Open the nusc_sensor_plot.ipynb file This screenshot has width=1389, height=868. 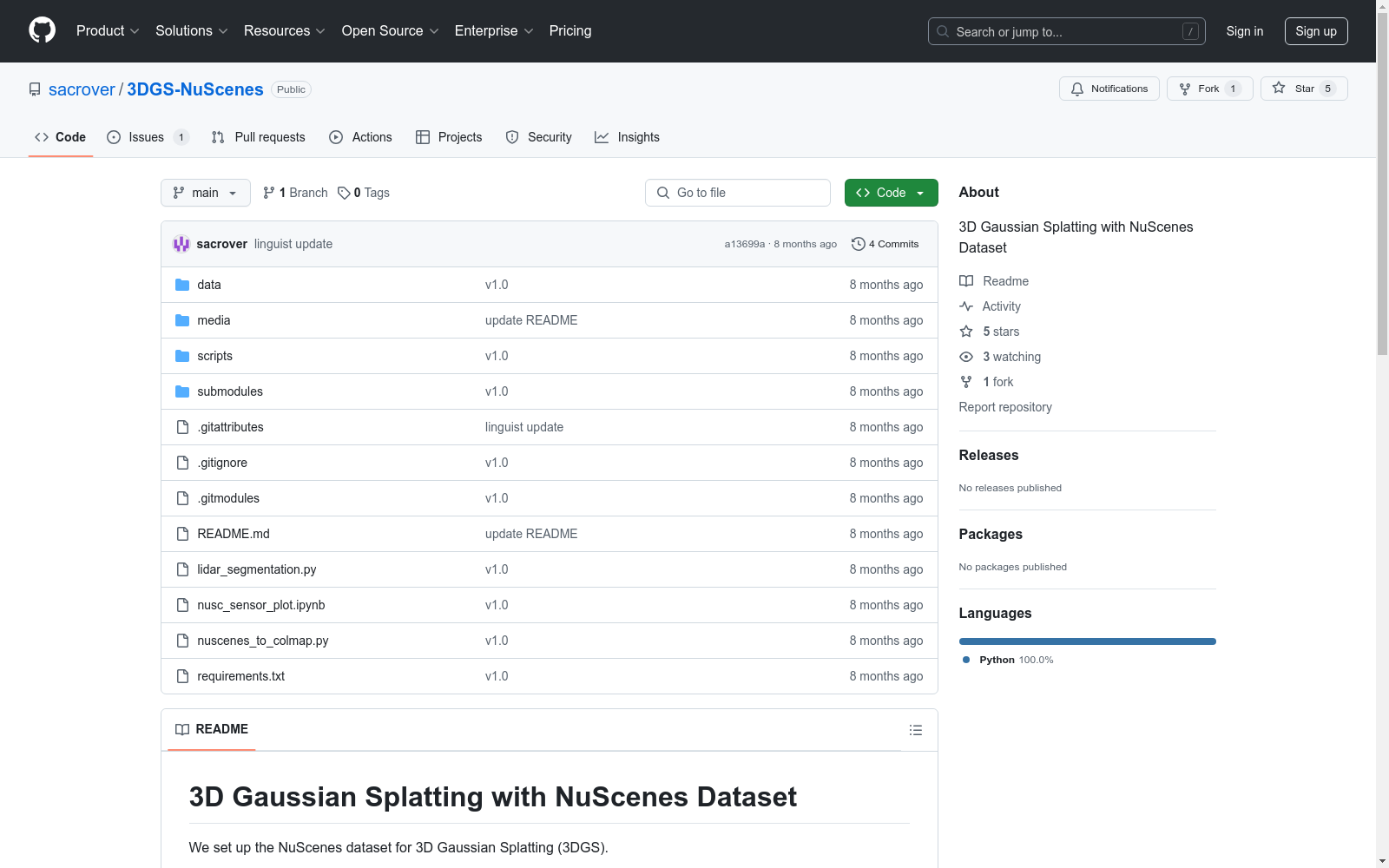[261, 605]
